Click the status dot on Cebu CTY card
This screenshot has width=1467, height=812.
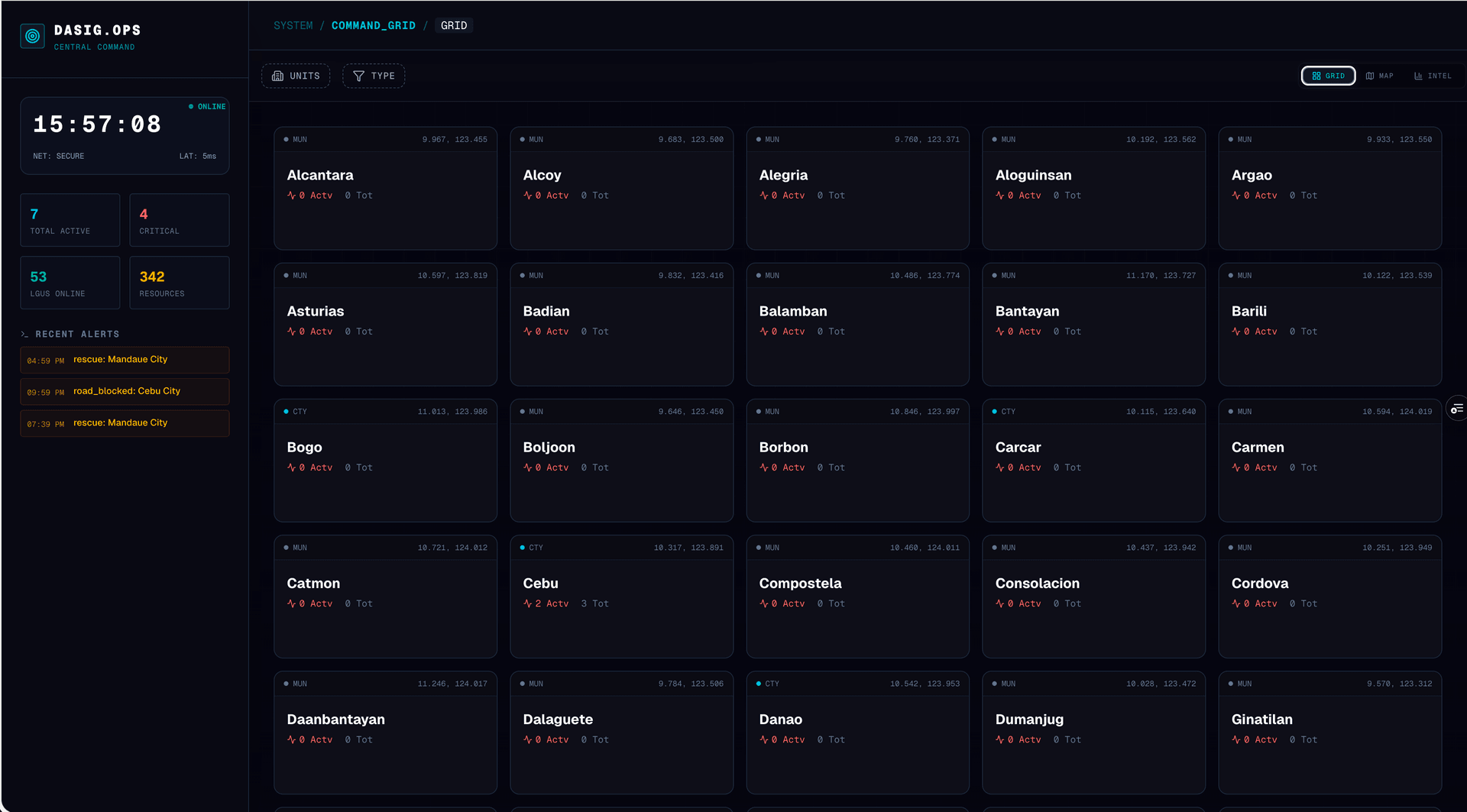522,548
